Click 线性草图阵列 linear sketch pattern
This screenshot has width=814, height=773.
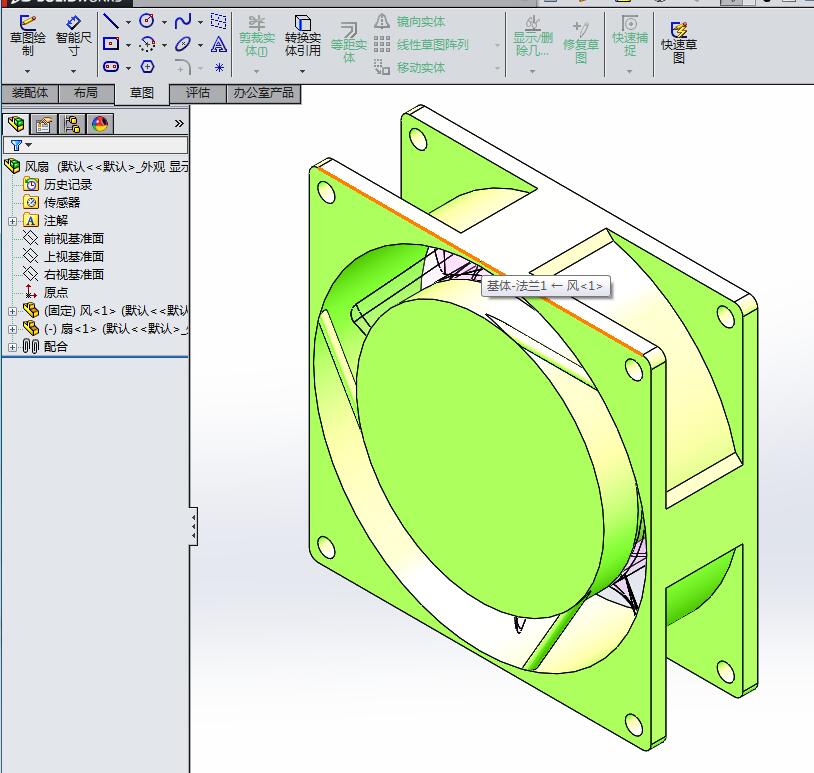(x=422, y=45)
